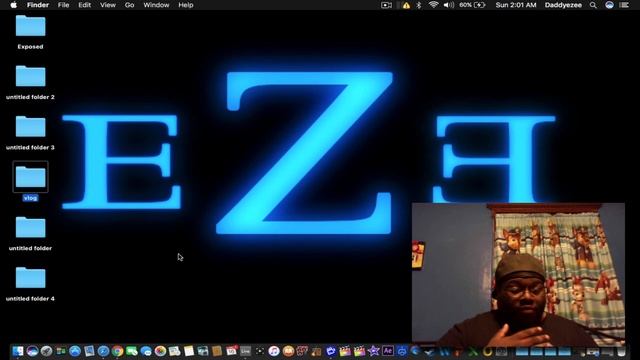
Task: Launch Google Chrome from the Dock
Action: click(118, 351)
